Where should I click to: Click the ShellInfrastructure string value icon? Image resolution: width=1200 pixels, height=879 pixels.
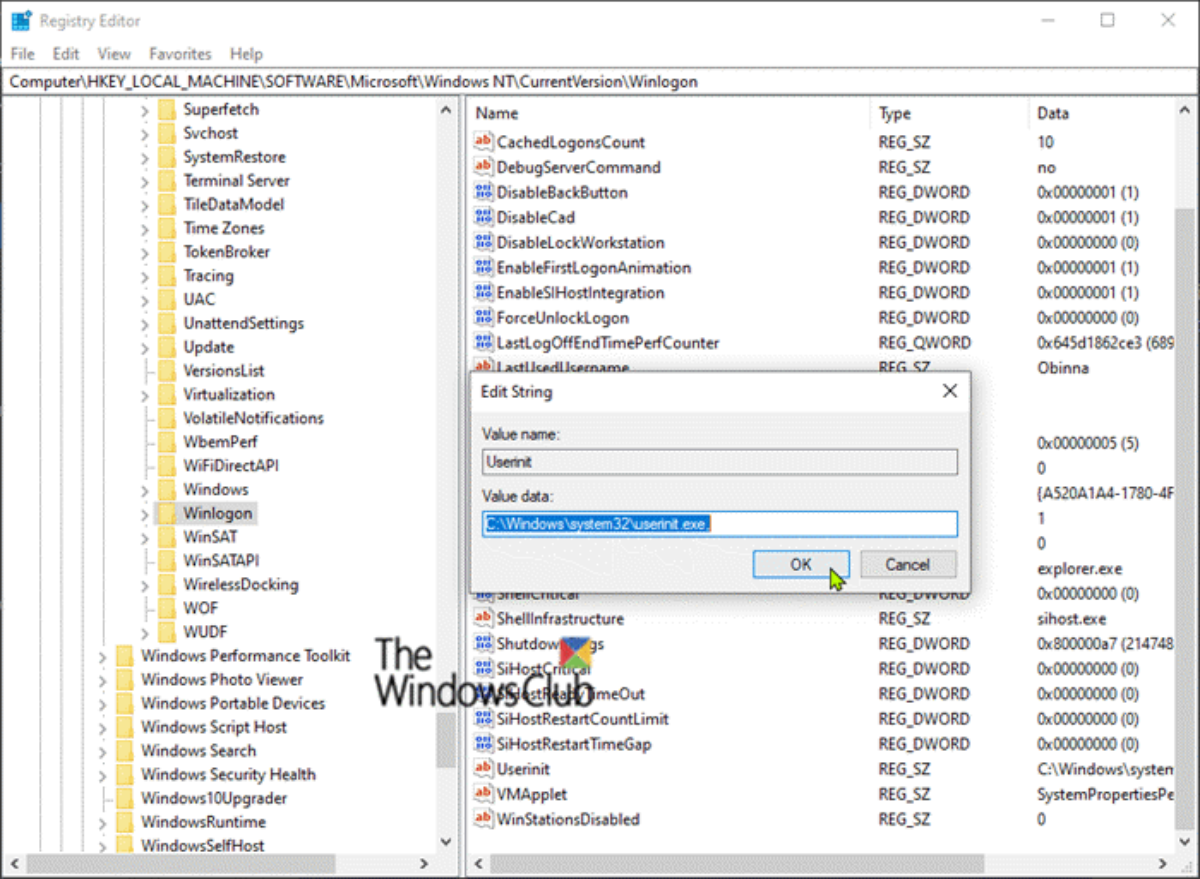[x=484, y=618]
